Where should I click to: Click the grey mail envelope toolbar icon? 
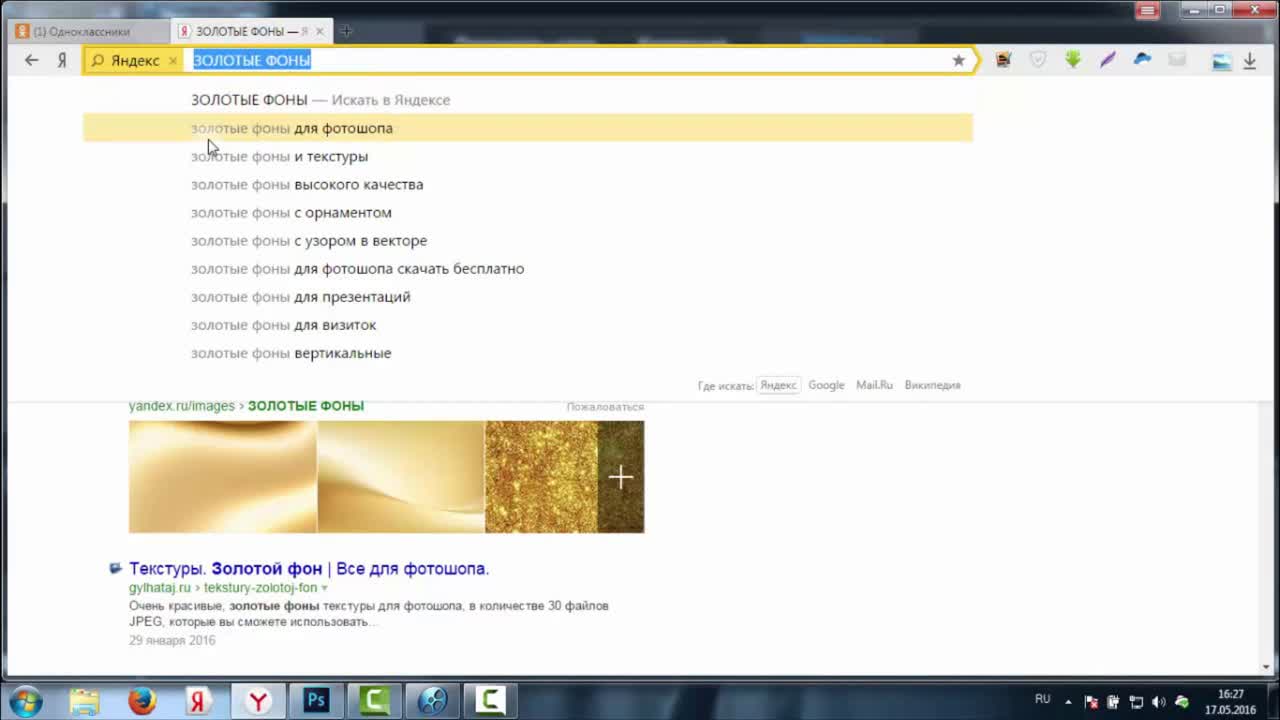point(1177,60)
